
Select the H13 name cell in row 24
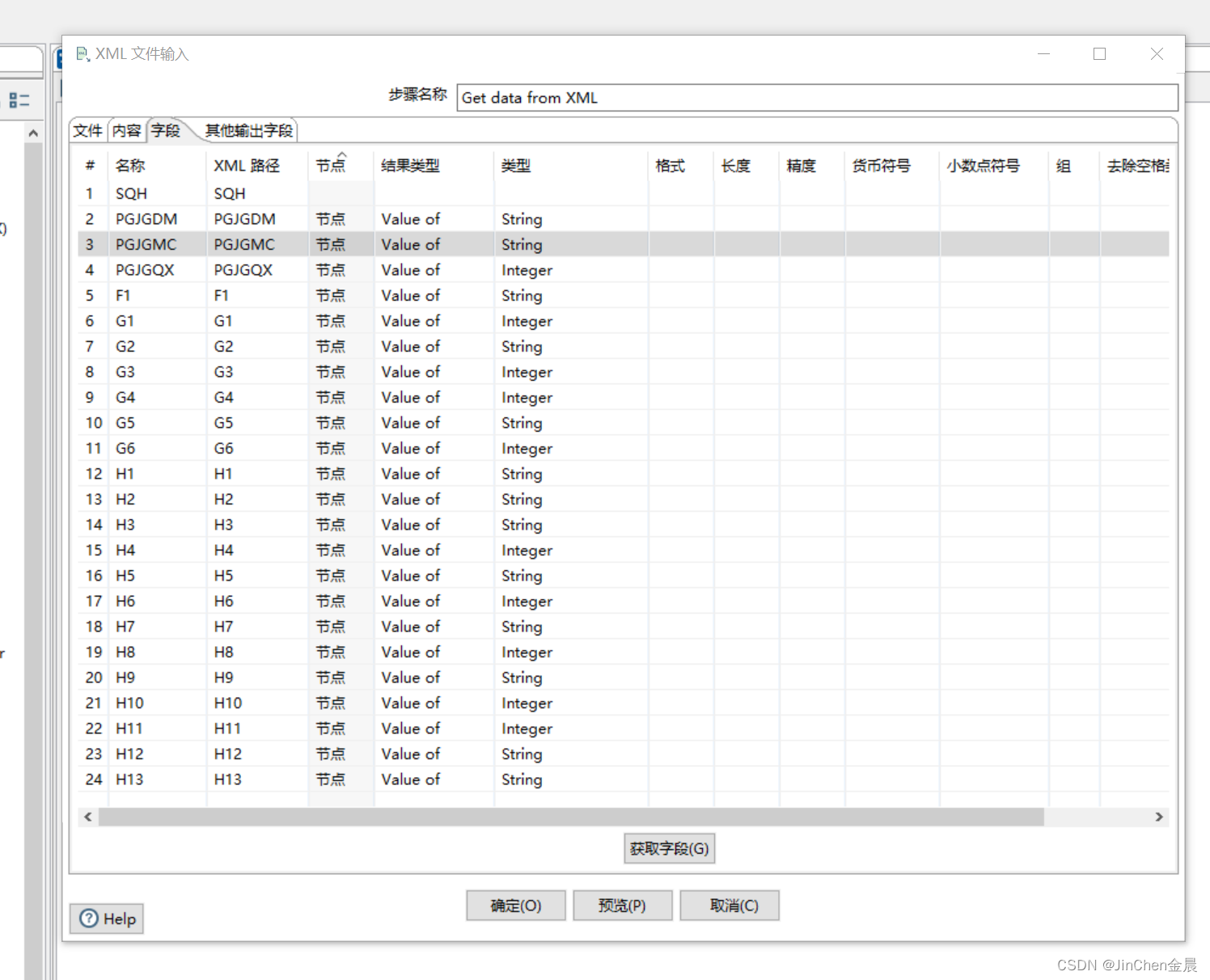click(x=157, y=779)
